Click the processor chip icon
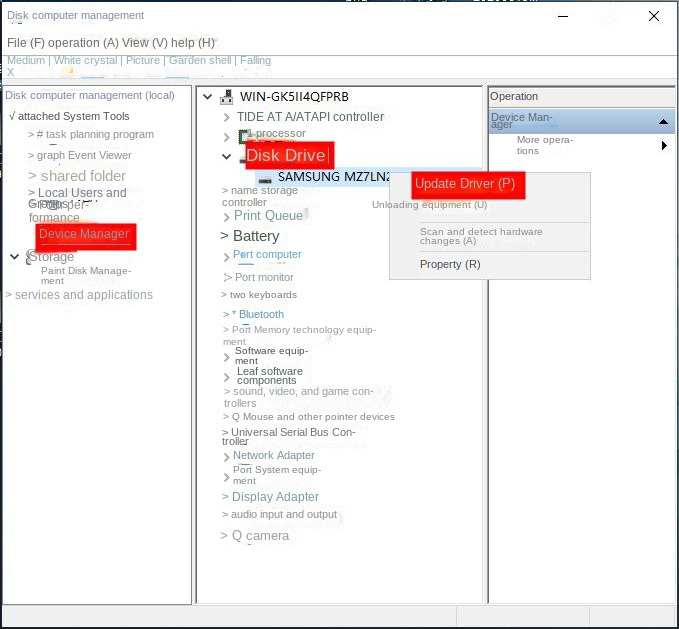 pyautogui.click(x=244, y=135)
